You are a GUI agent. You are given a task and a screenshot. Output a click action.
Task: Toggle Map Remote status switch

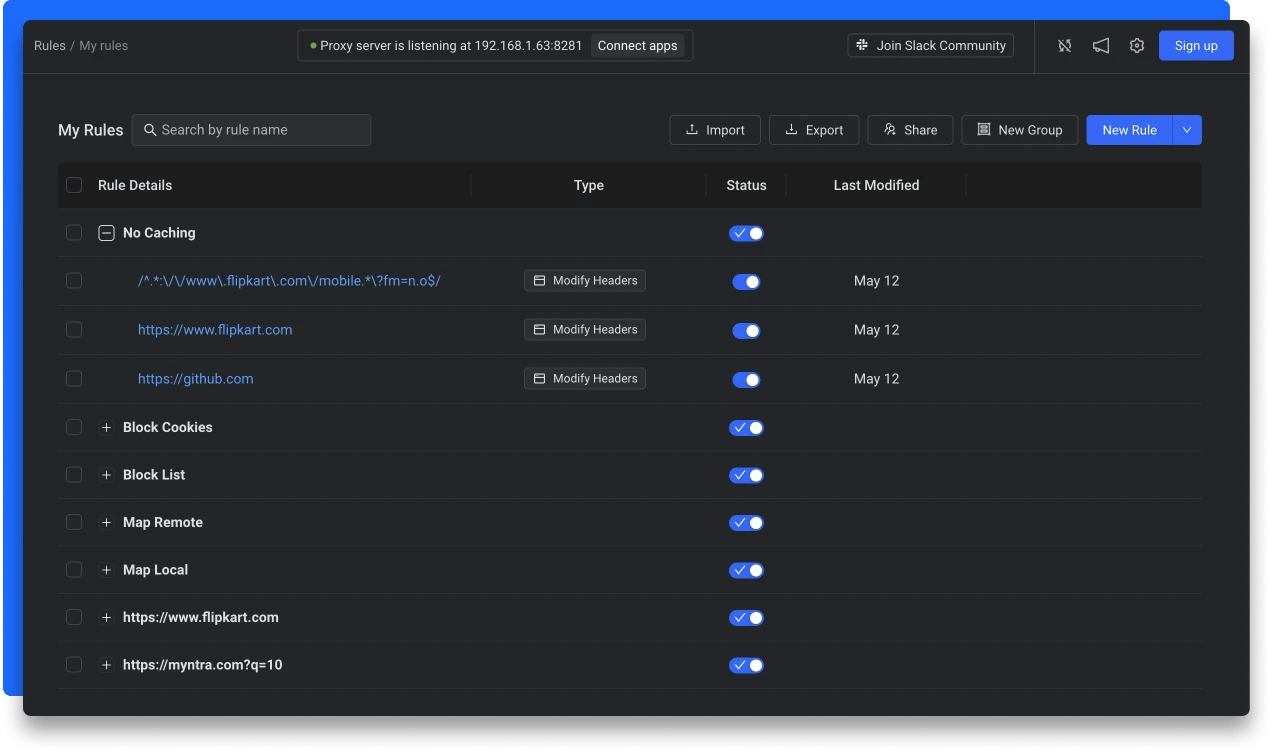[746, 523]
